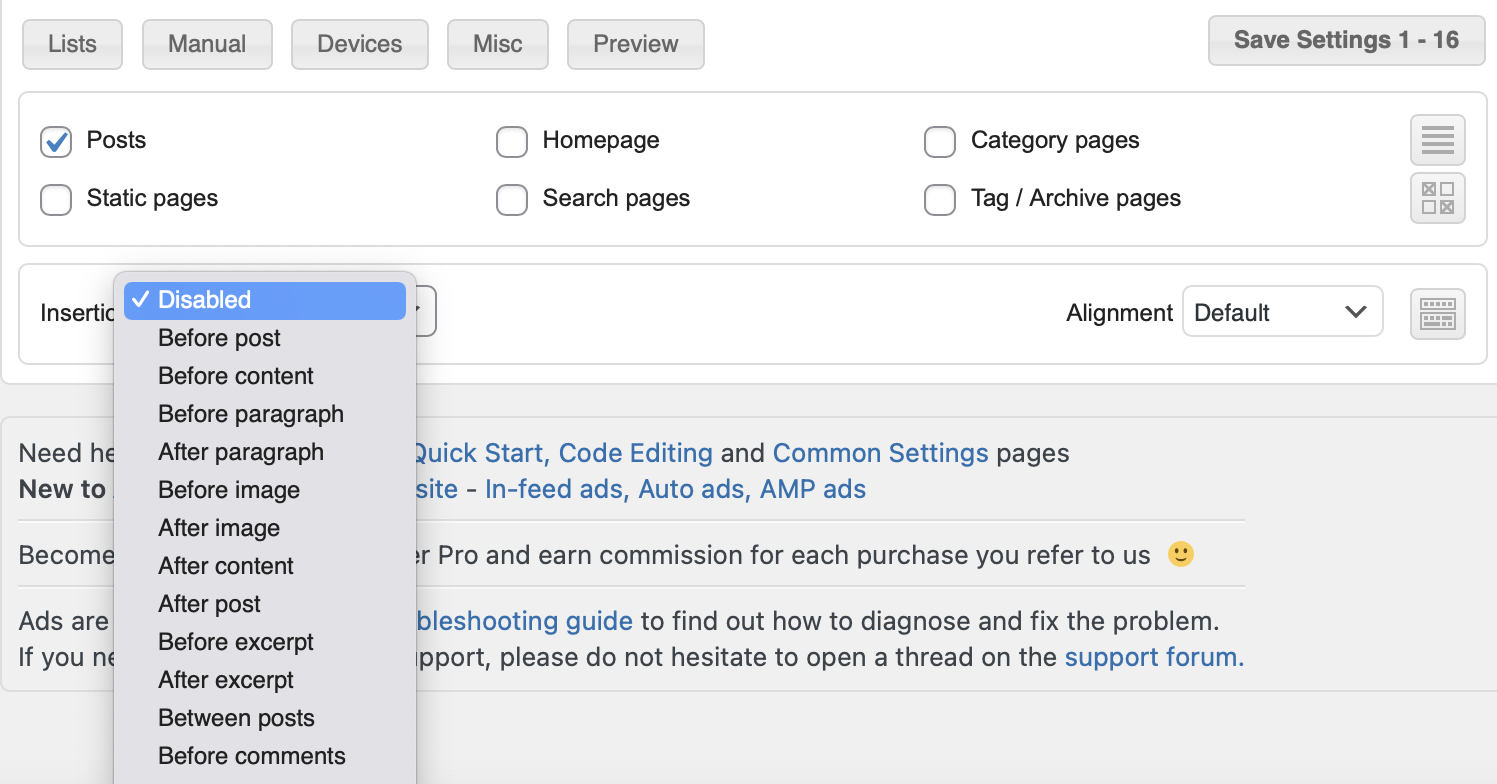This screenshot has width=1497, height=784.
Task: Uncheck the Posts checkbox
Action: (x=56, y=142)
